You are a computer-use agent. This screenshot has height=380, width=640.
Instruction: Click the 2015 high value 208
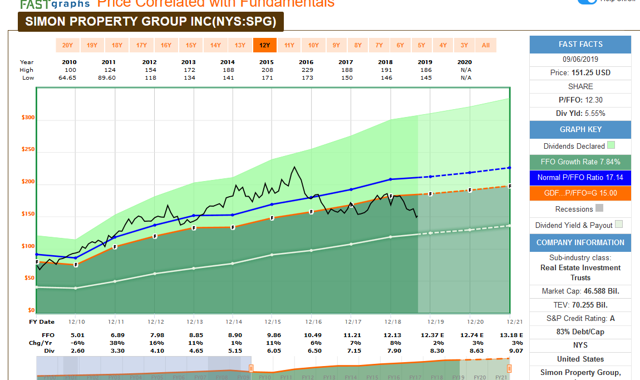tap(267, 70)
